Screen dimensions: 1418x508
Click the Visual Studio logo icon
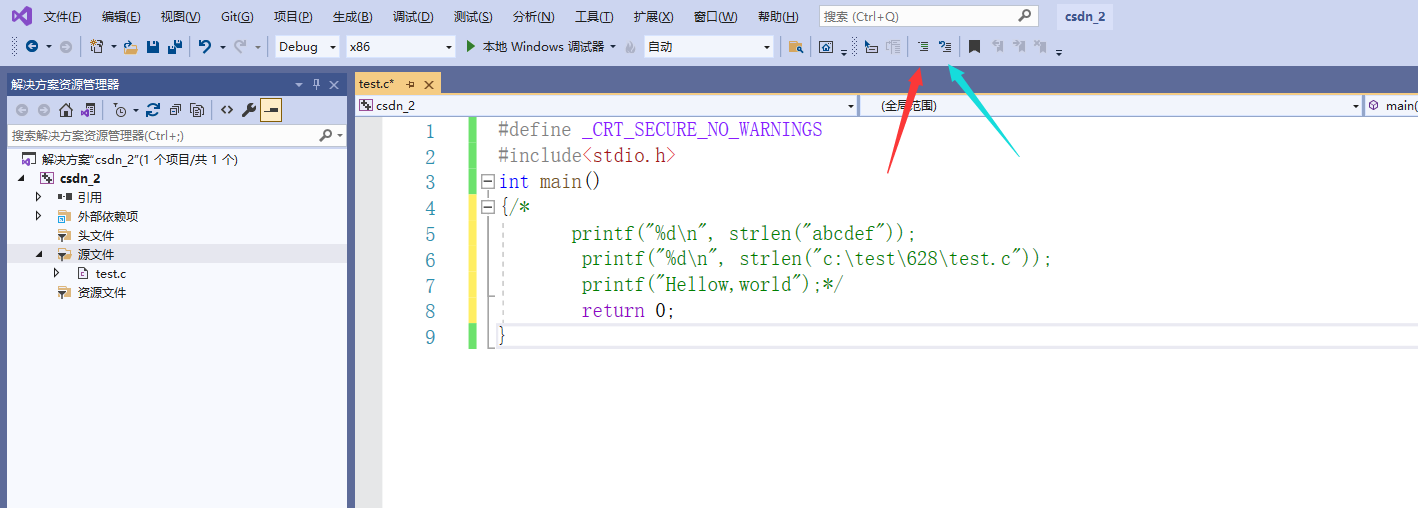coord(21,16)
